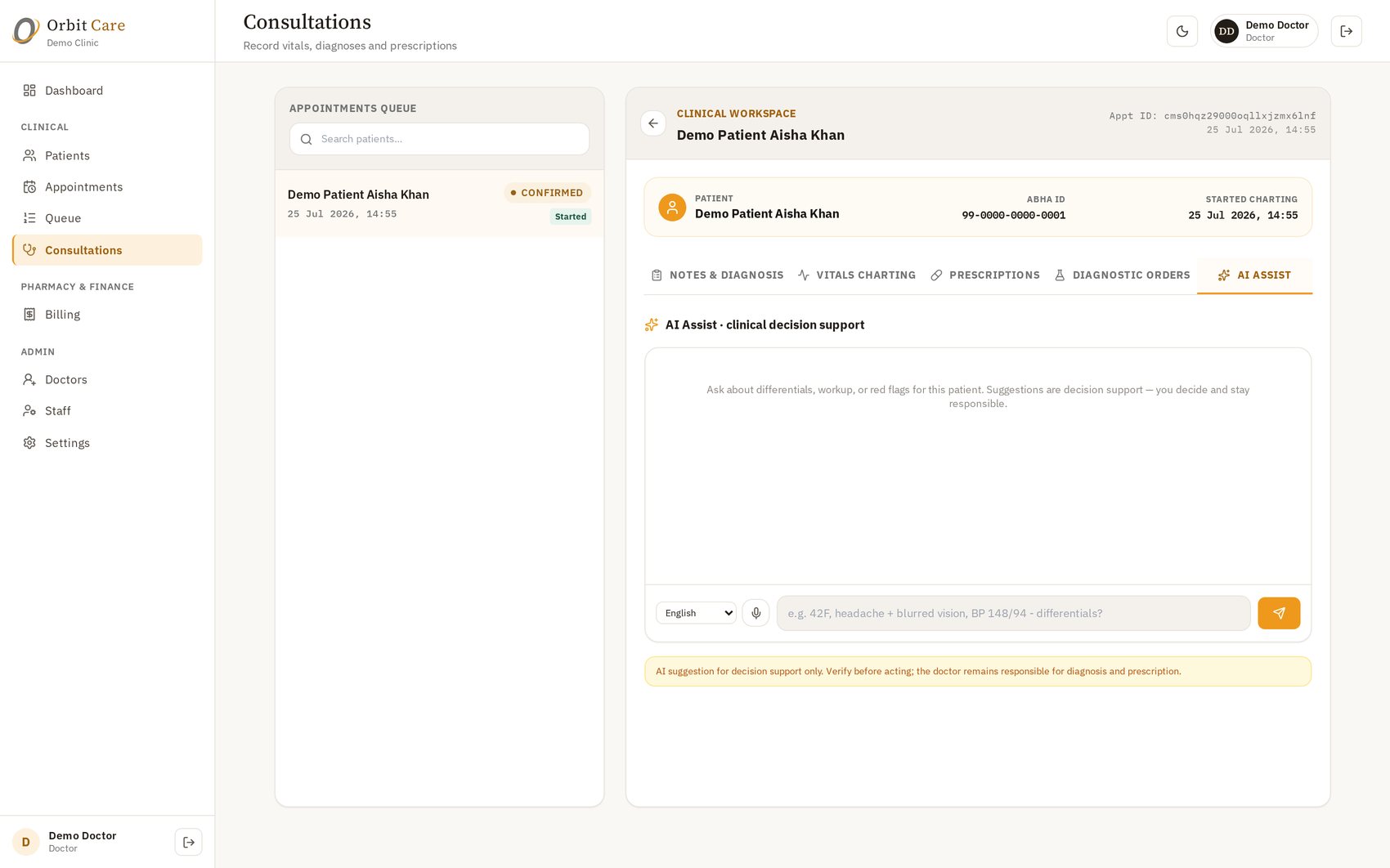The image size is (1390, 868).
Task: Click the Orbit Care logo icon
Action: click(26, 31)
